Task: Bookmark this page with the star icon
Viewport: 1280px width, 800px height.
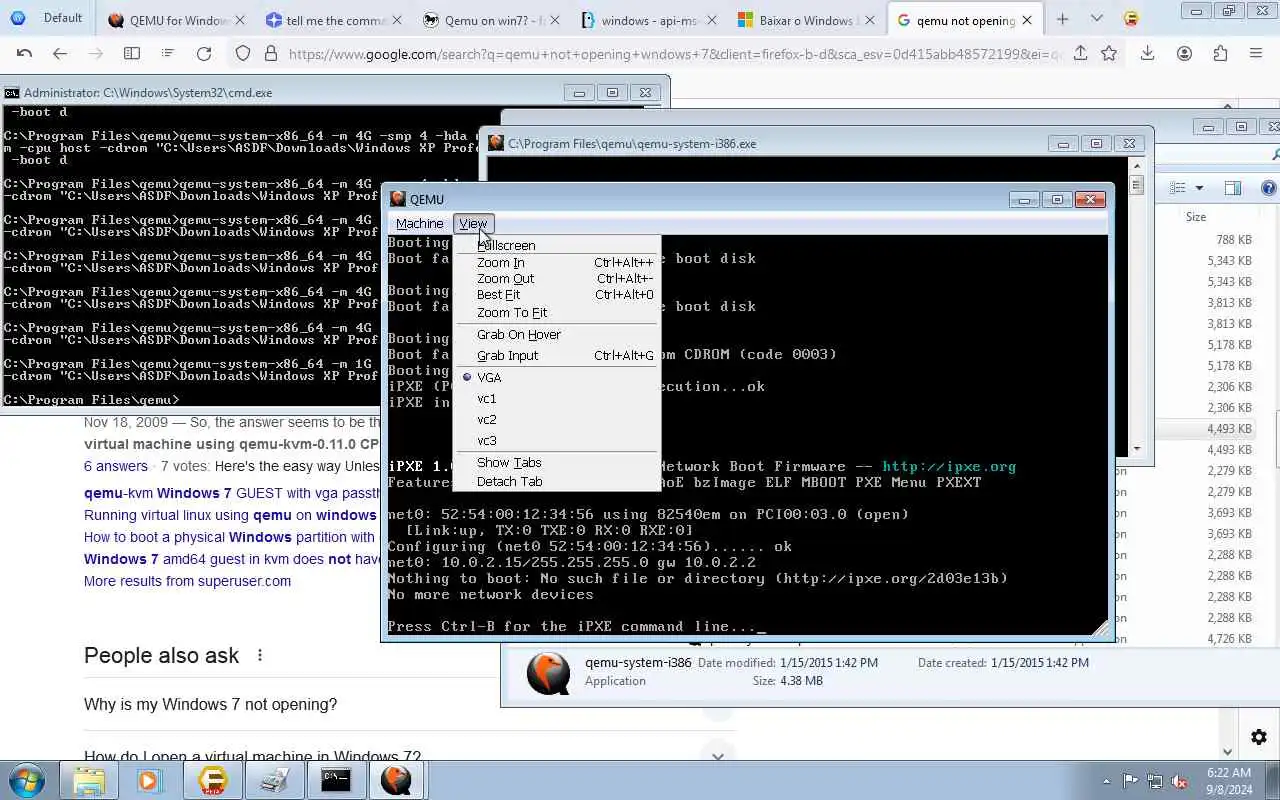Action: (1109, 54)
